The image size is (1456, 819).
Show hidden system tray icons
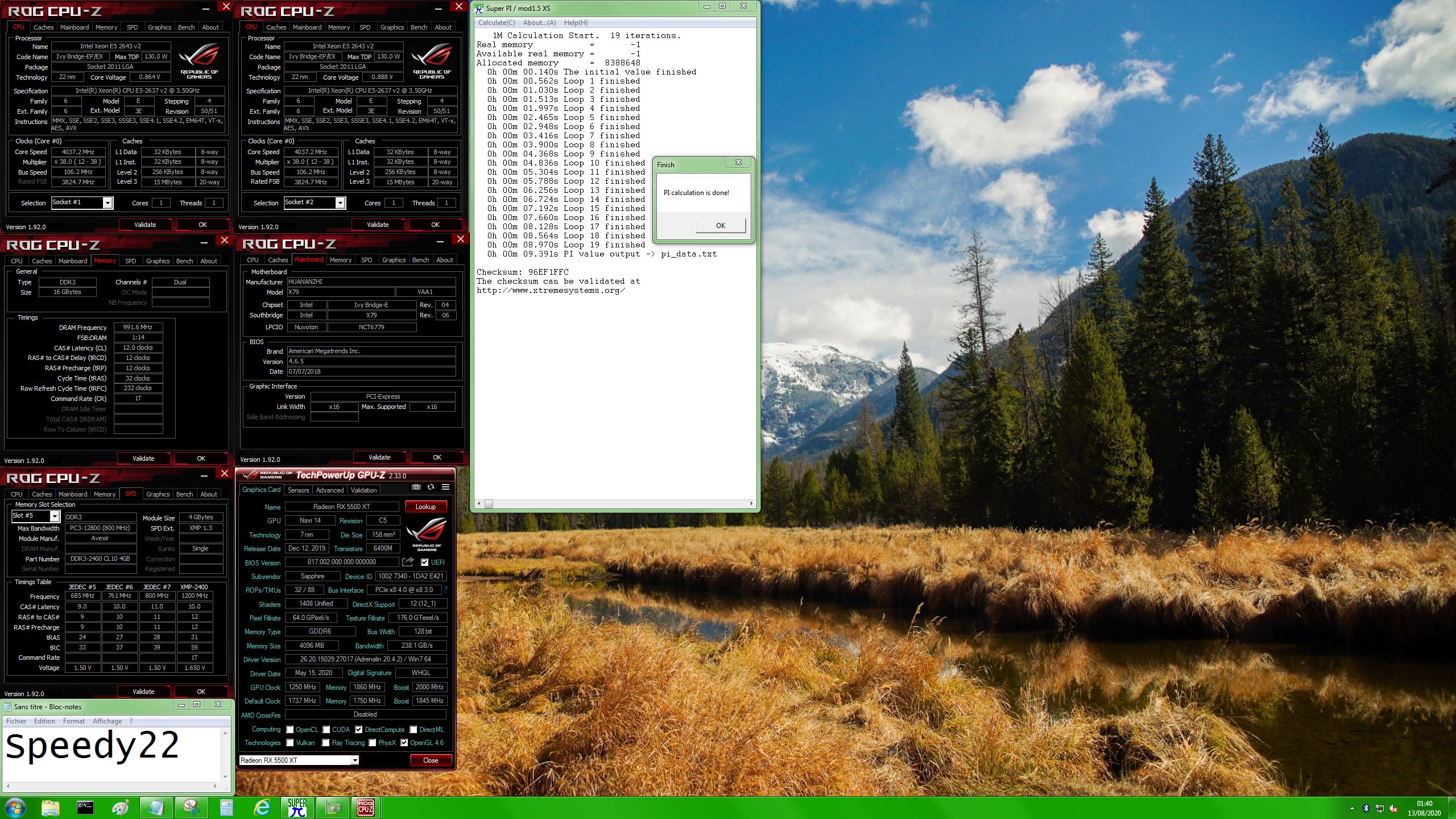tap(1352, 808)
